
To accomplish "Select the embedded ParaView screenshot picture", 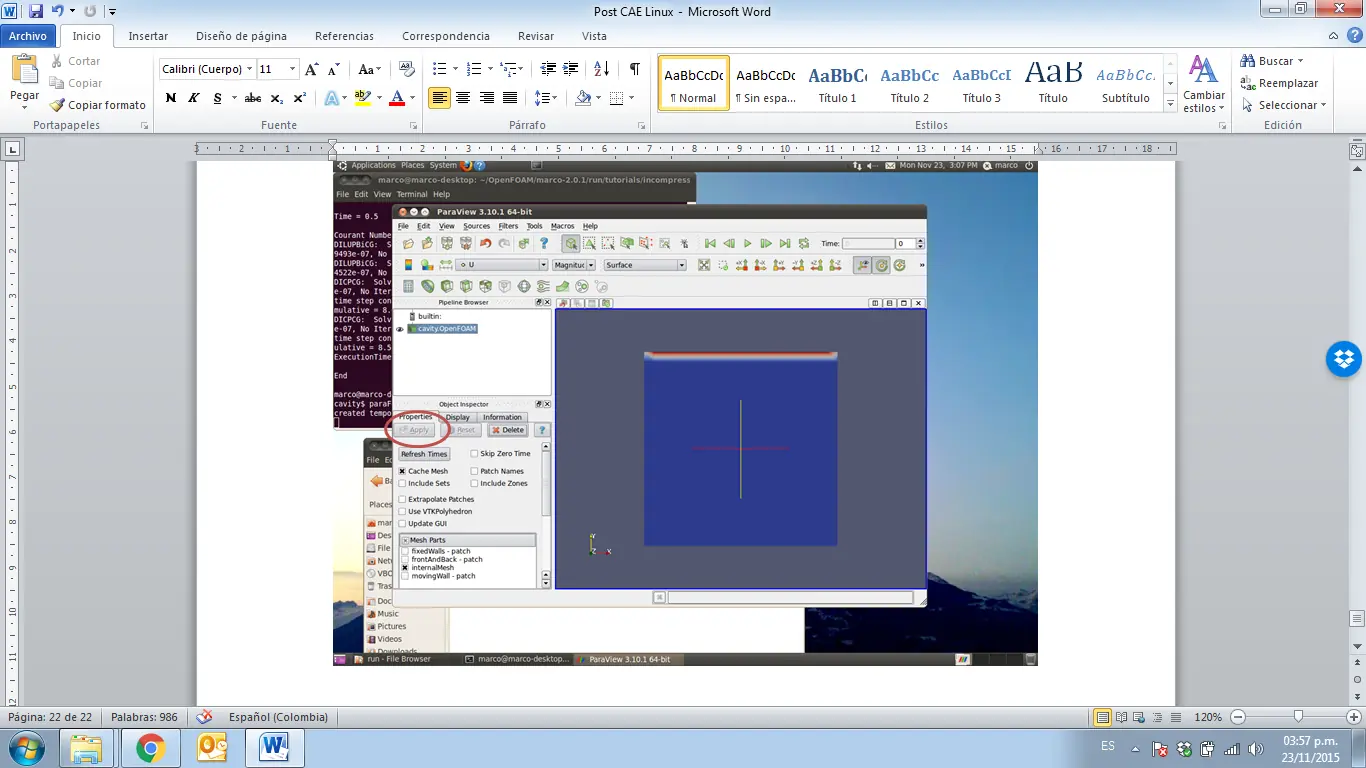I will coord(685,413).
